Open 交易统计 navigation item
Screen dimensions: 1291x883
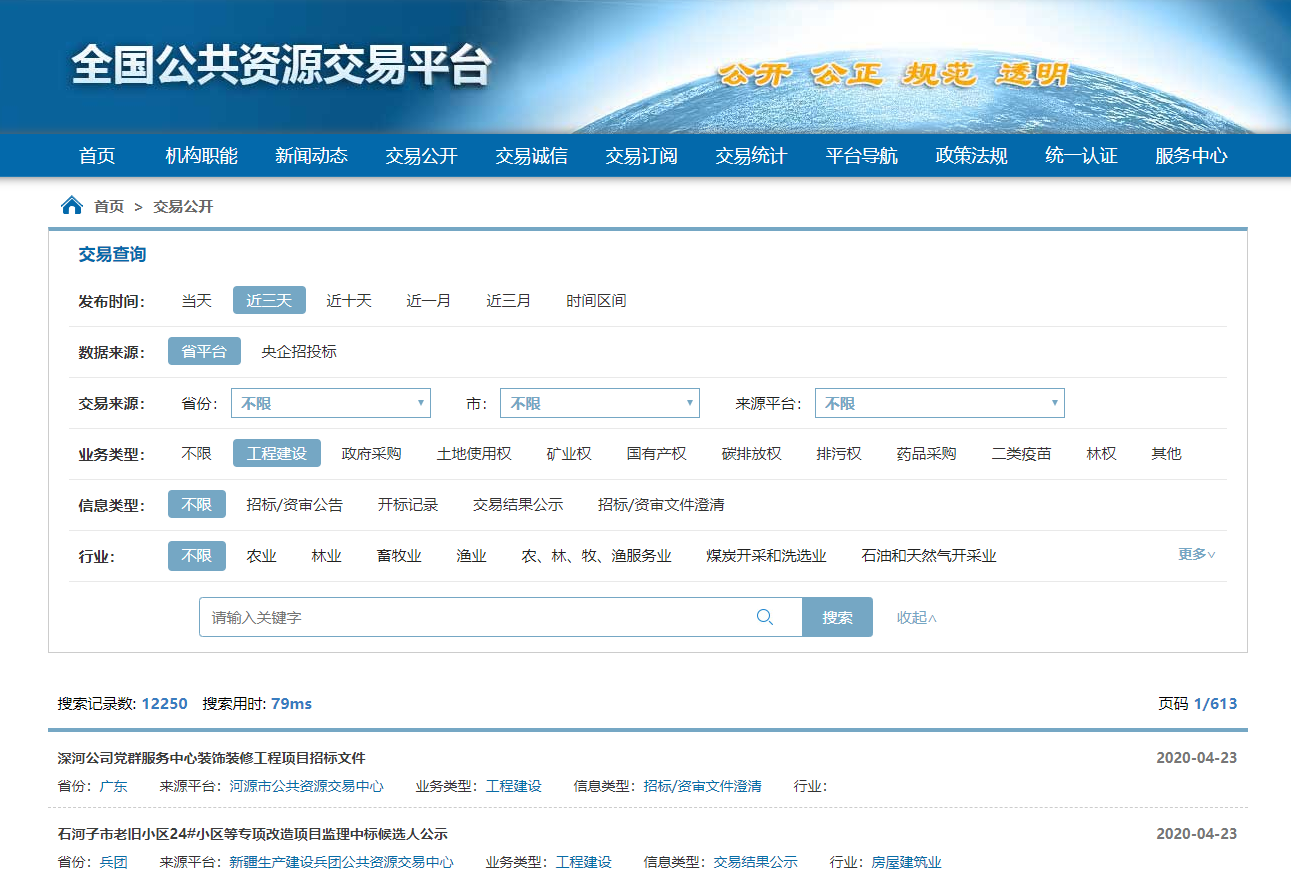click(752, 156)
